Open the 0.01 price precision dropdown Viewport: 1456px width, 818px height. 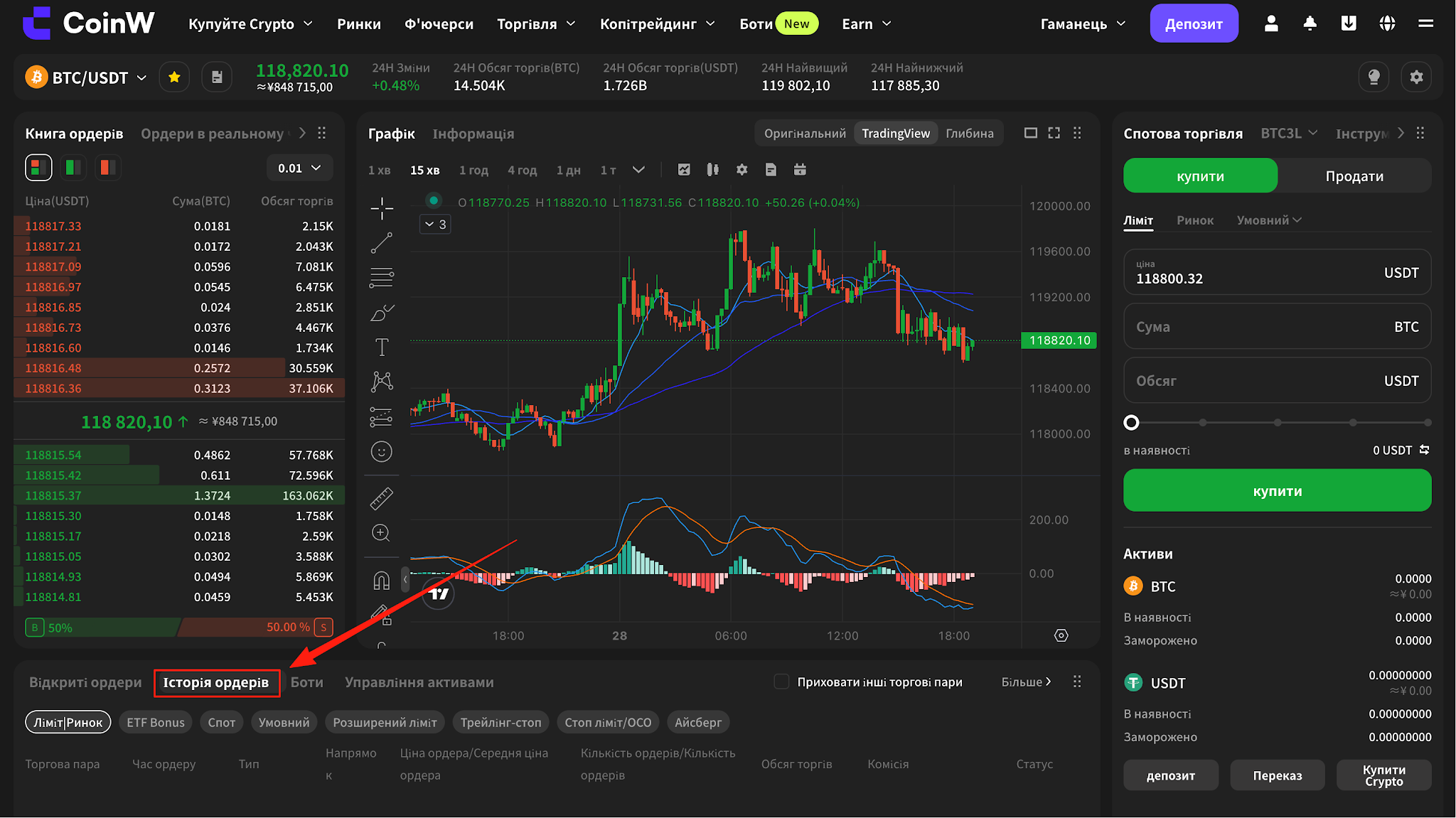pos(300,168)
